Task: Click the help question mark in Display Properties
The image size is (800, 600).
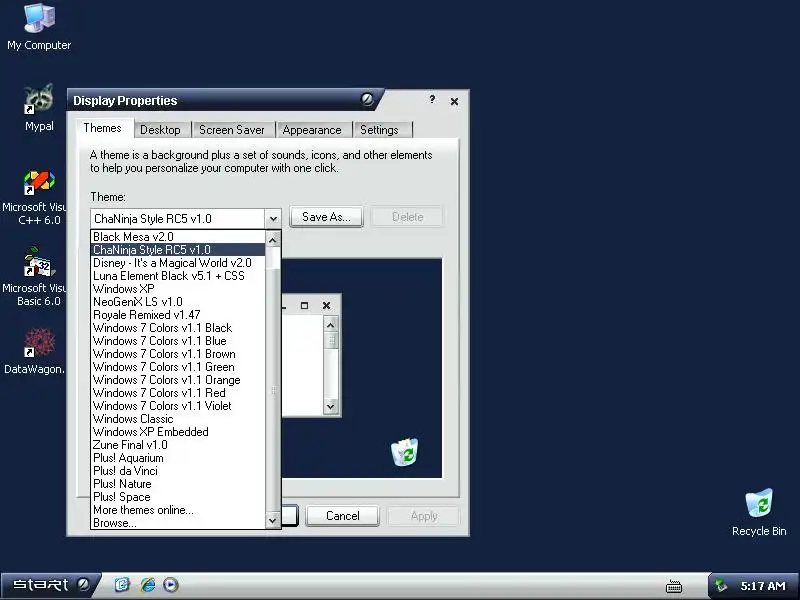Action: tap(432, 99)
